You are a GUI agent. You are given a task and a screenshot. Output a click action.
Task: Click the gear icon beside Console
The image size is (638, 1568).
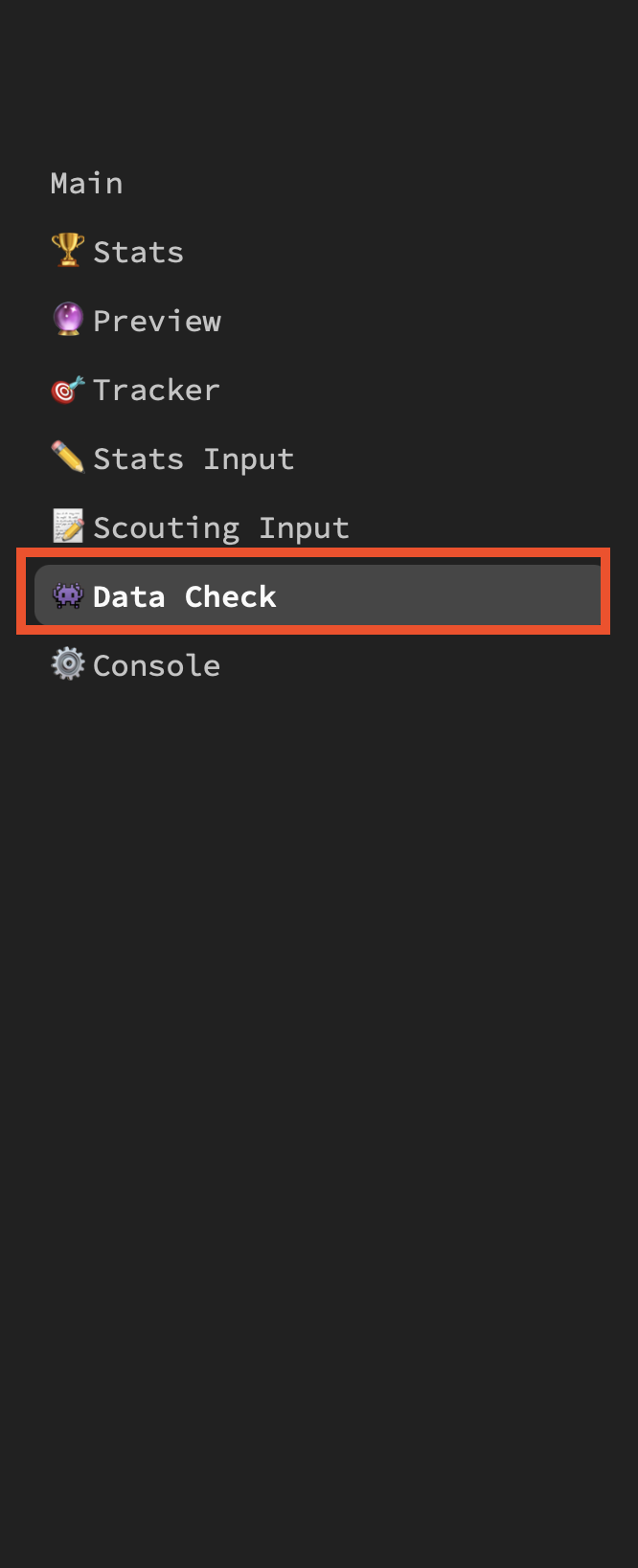(x=67, y=664)
